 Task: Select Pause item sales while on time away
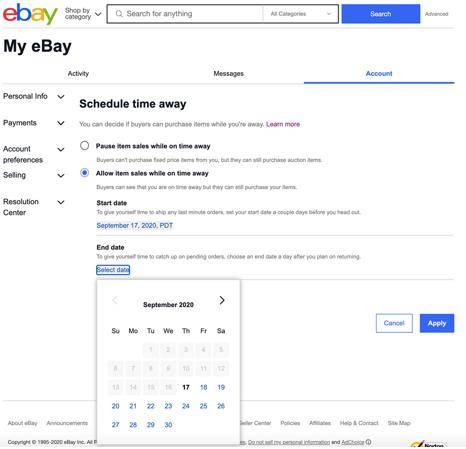coord(85,146)
